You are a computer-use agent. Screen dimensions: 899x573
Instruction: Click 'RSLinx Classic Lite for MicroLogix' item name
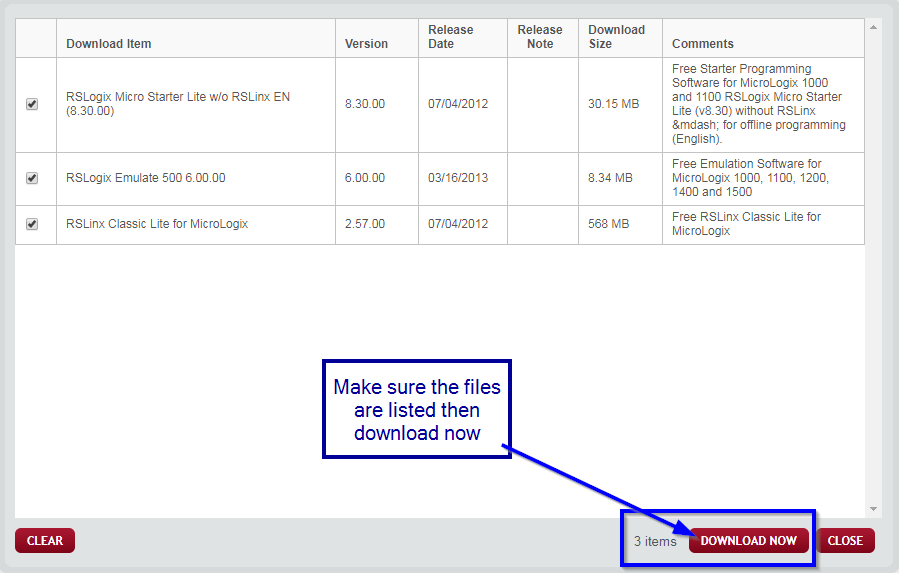[157, 224]
